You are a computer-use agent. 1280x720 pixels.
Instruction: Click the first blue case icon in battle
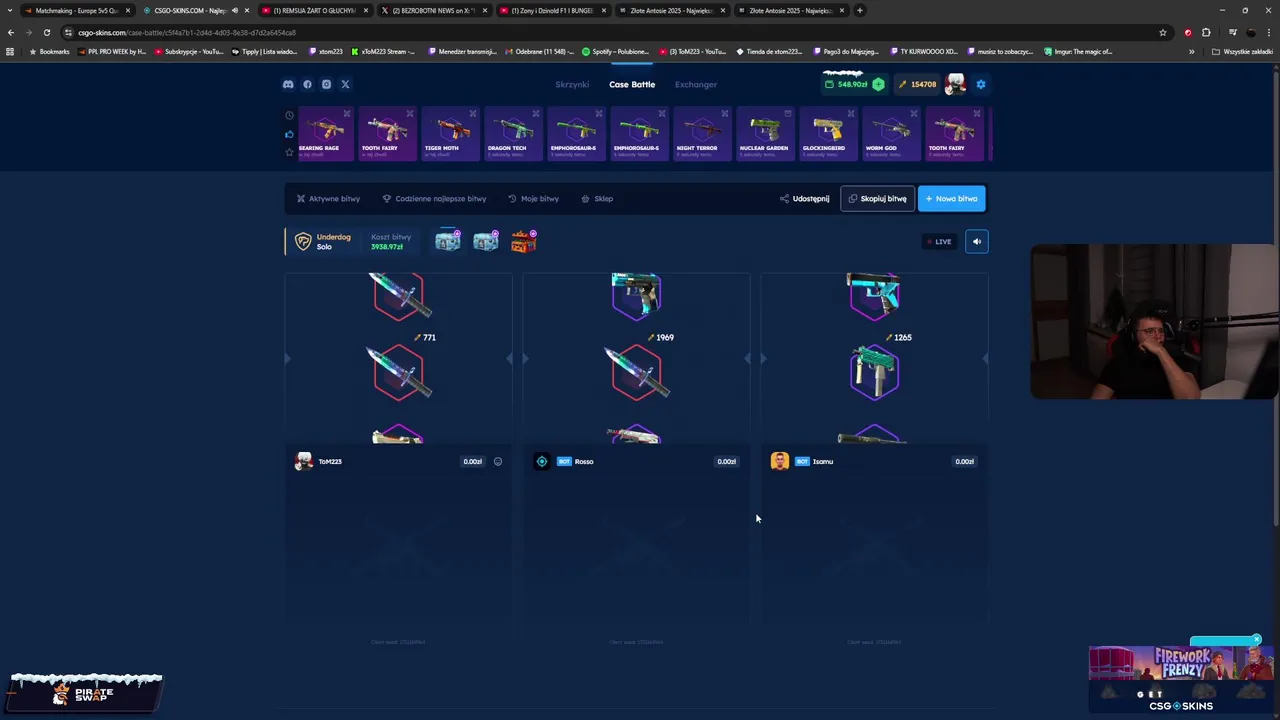[x=447, y=241]
